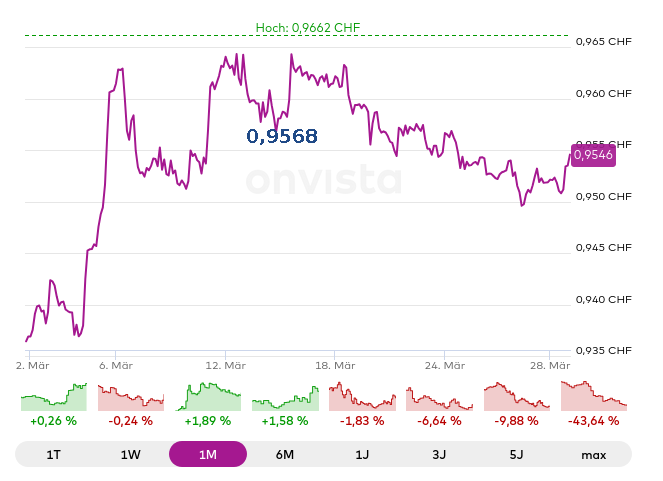Select the 5J time range

(516, 454)
